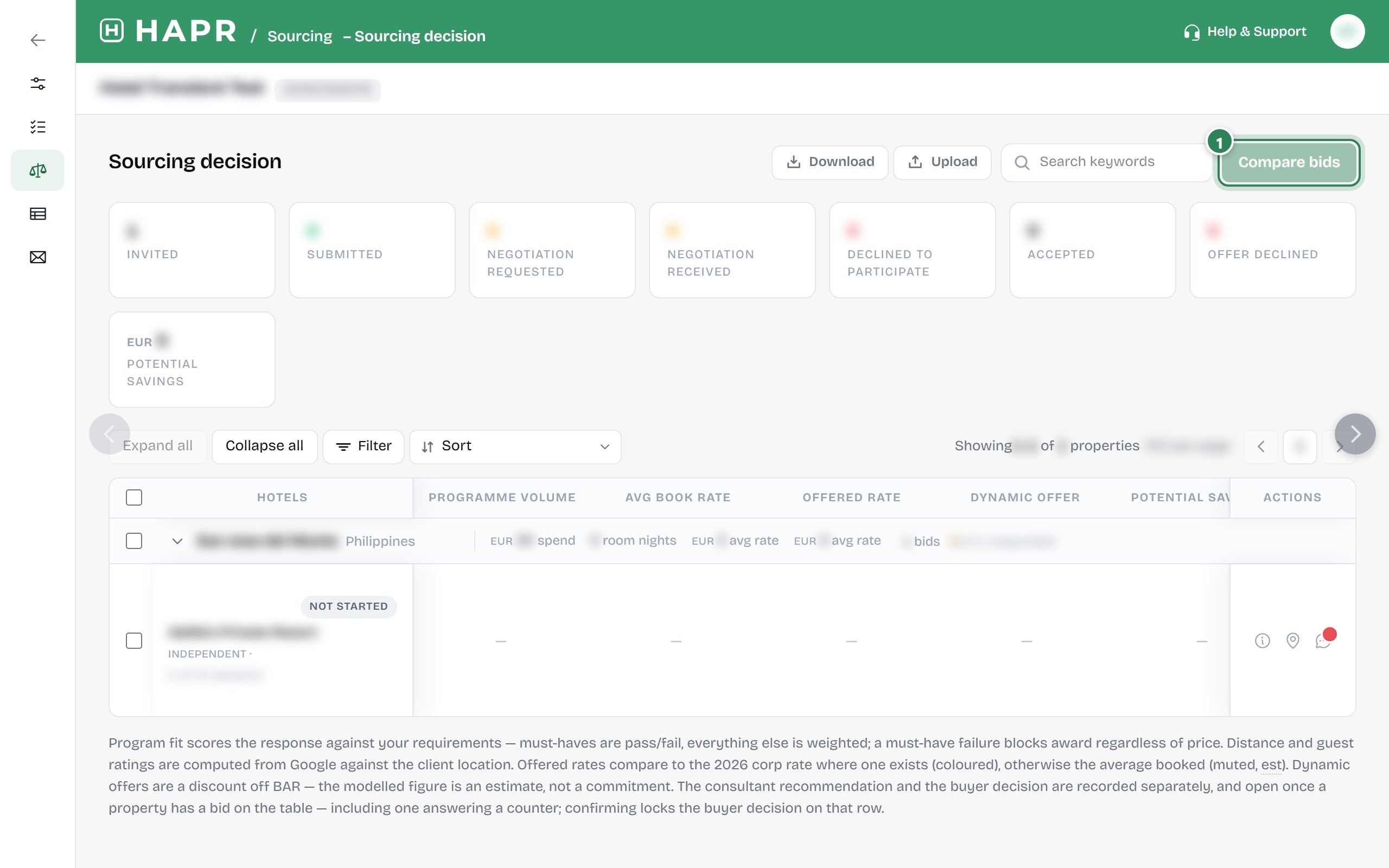Open the sliders settings icon in sidebar
Screen dimensions: 1389x868
[38, 83]
